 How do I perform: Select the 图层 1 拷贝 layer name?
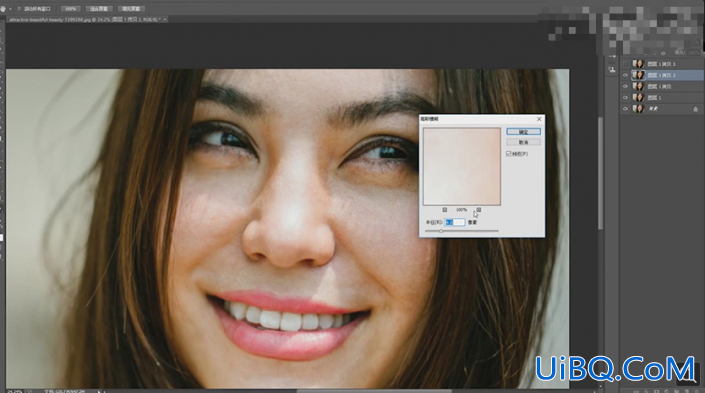[x=659, y=87]
